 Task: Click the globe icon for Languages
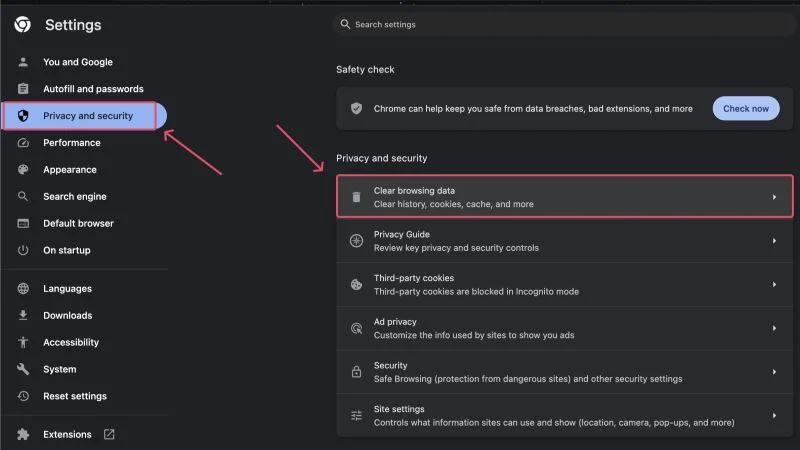23,288
